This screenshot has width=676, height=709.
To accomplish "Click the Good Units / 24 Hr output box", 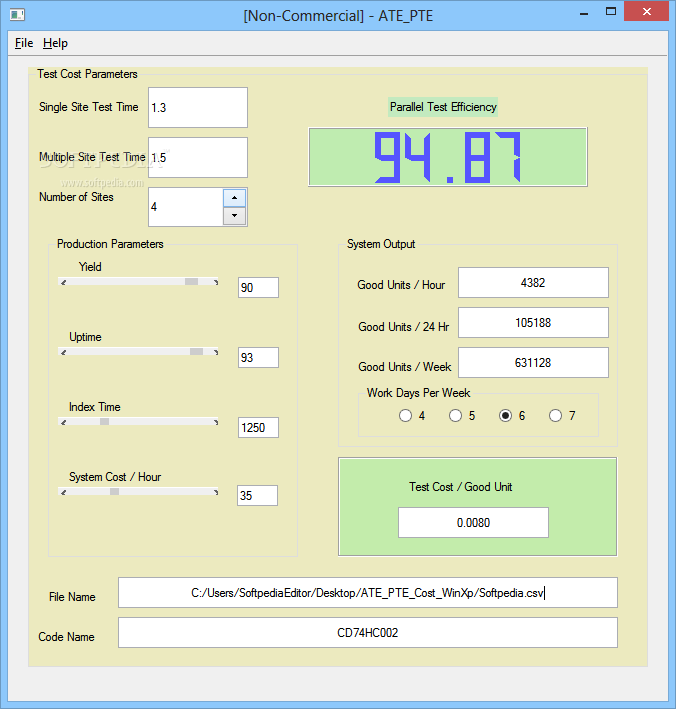I will [533, 322].
